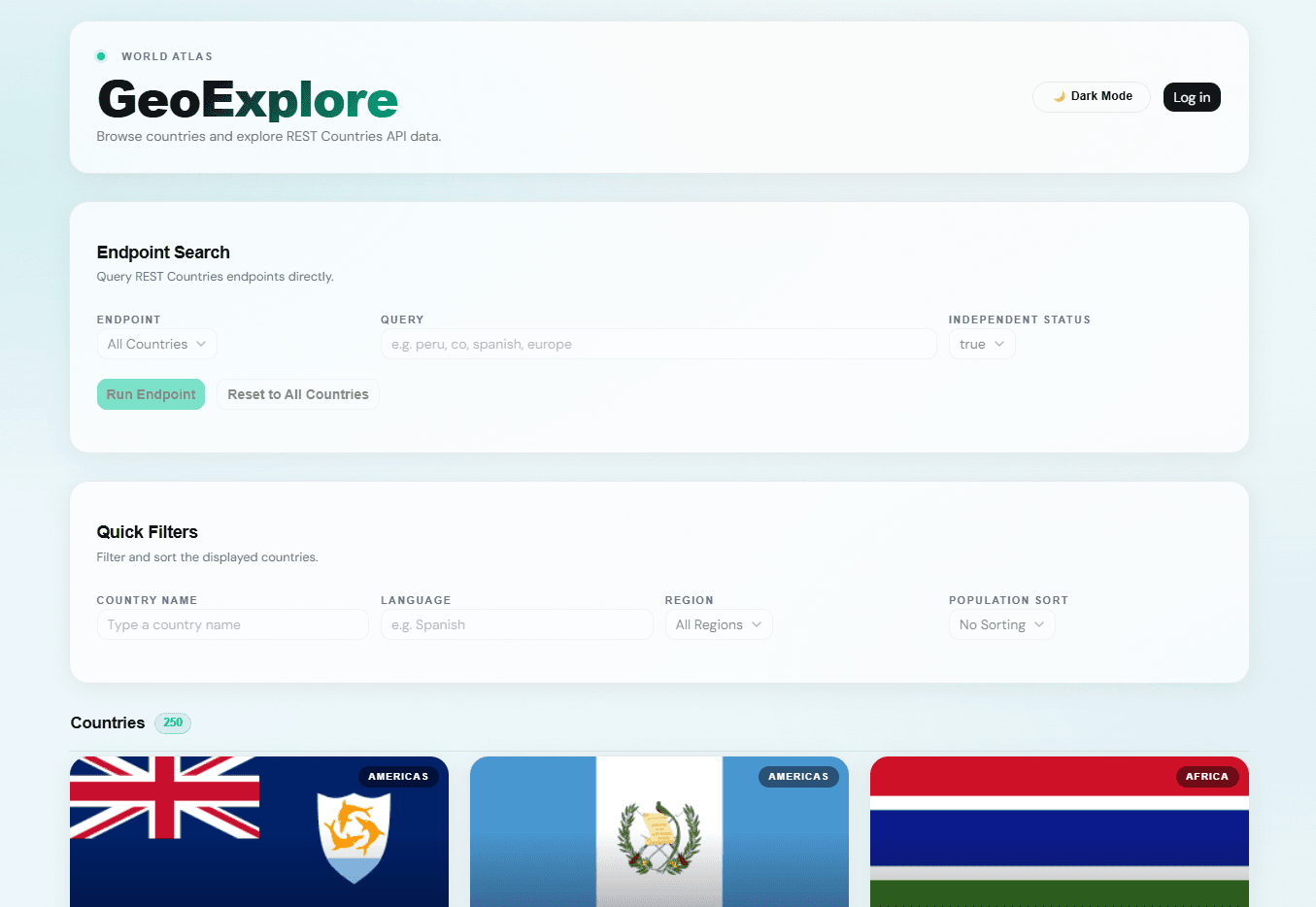Viewport: 1316px width, 907px height.
Task: Click the Run Endpoint button
Action: pyautogui.click(x=151, y=394)
